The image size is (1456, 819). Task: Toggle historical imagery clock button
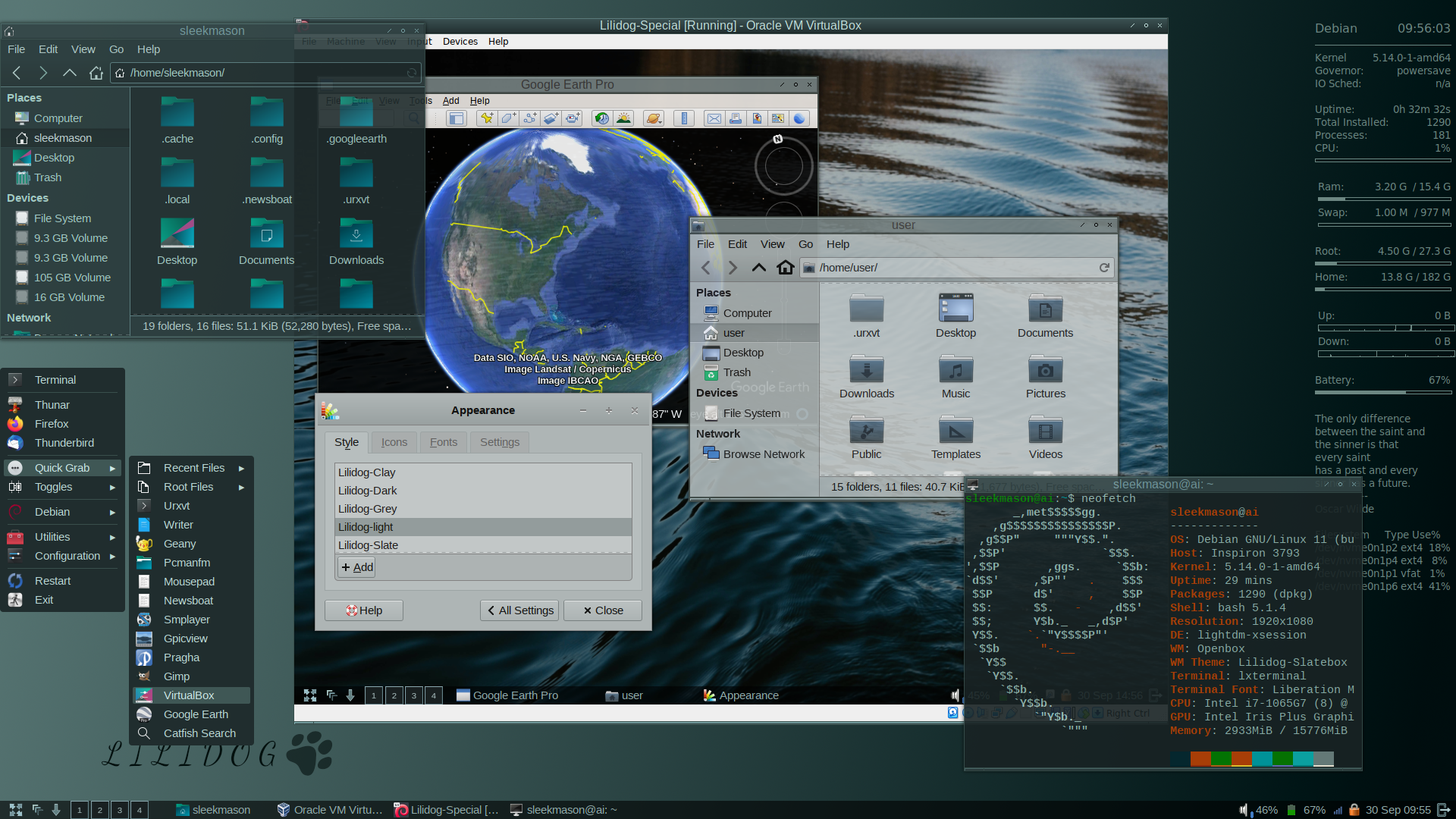(x=601, y=118)
